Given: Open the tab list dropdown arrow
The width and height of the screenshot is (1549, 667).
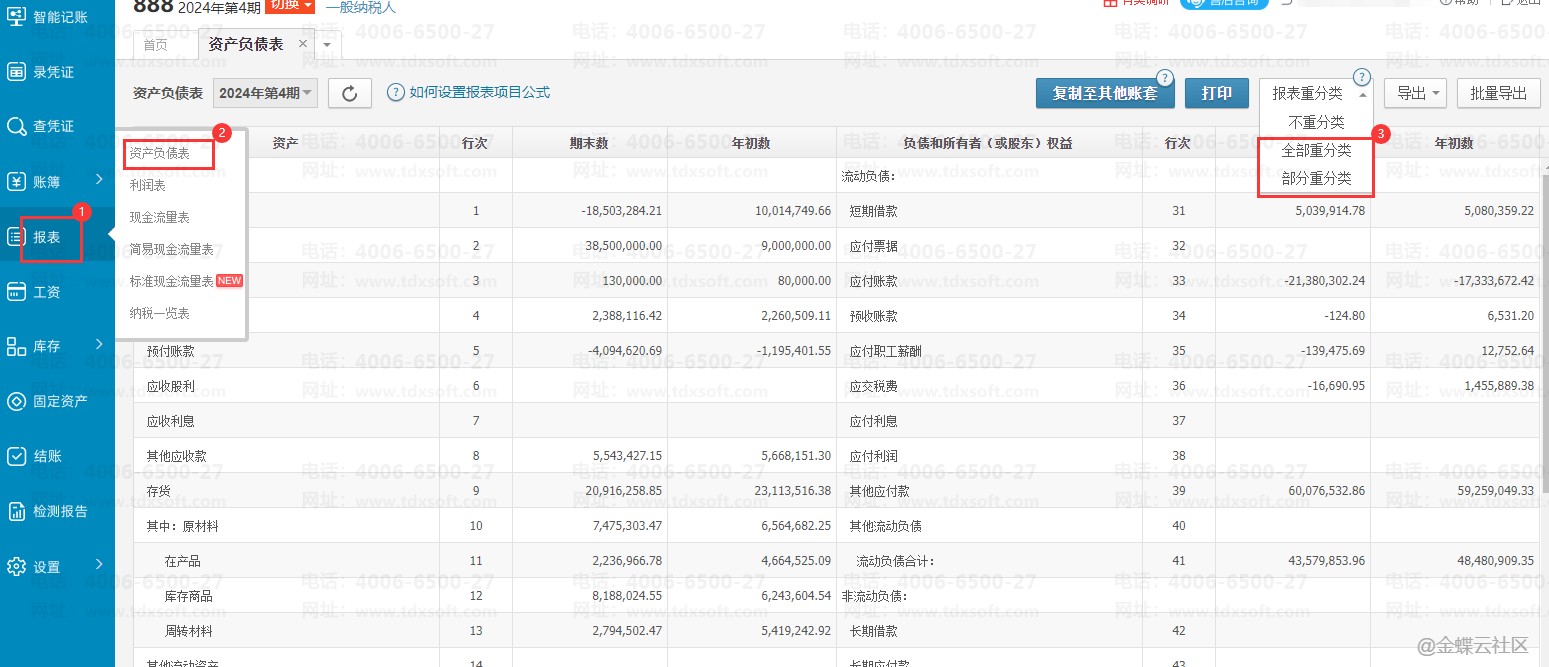Looking at the screenshot, I should [x=327, y=45].
